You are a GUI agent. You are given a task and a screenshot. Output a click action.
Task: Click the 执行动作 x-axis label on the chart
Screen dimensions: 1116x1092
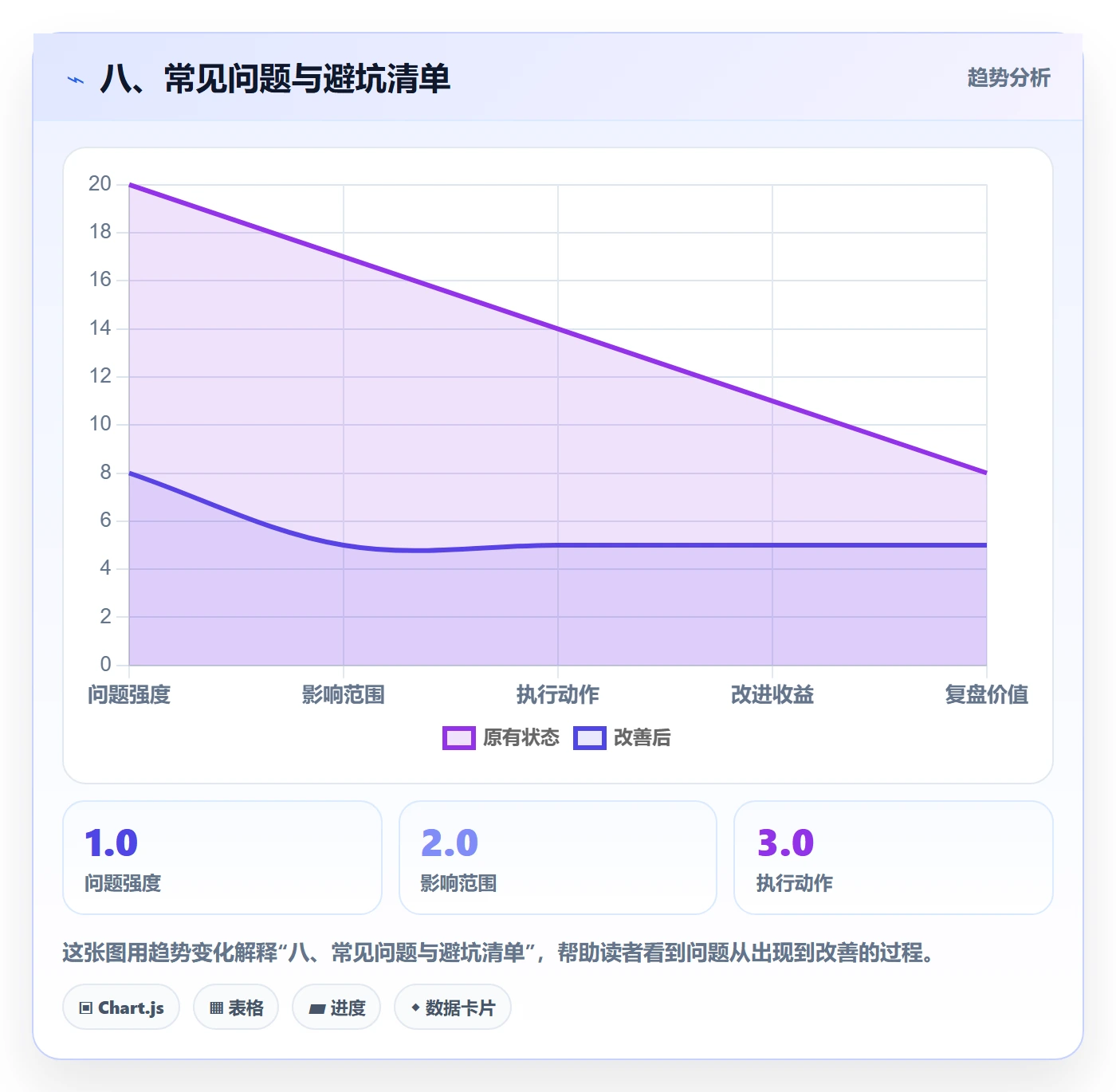point(558,695)
